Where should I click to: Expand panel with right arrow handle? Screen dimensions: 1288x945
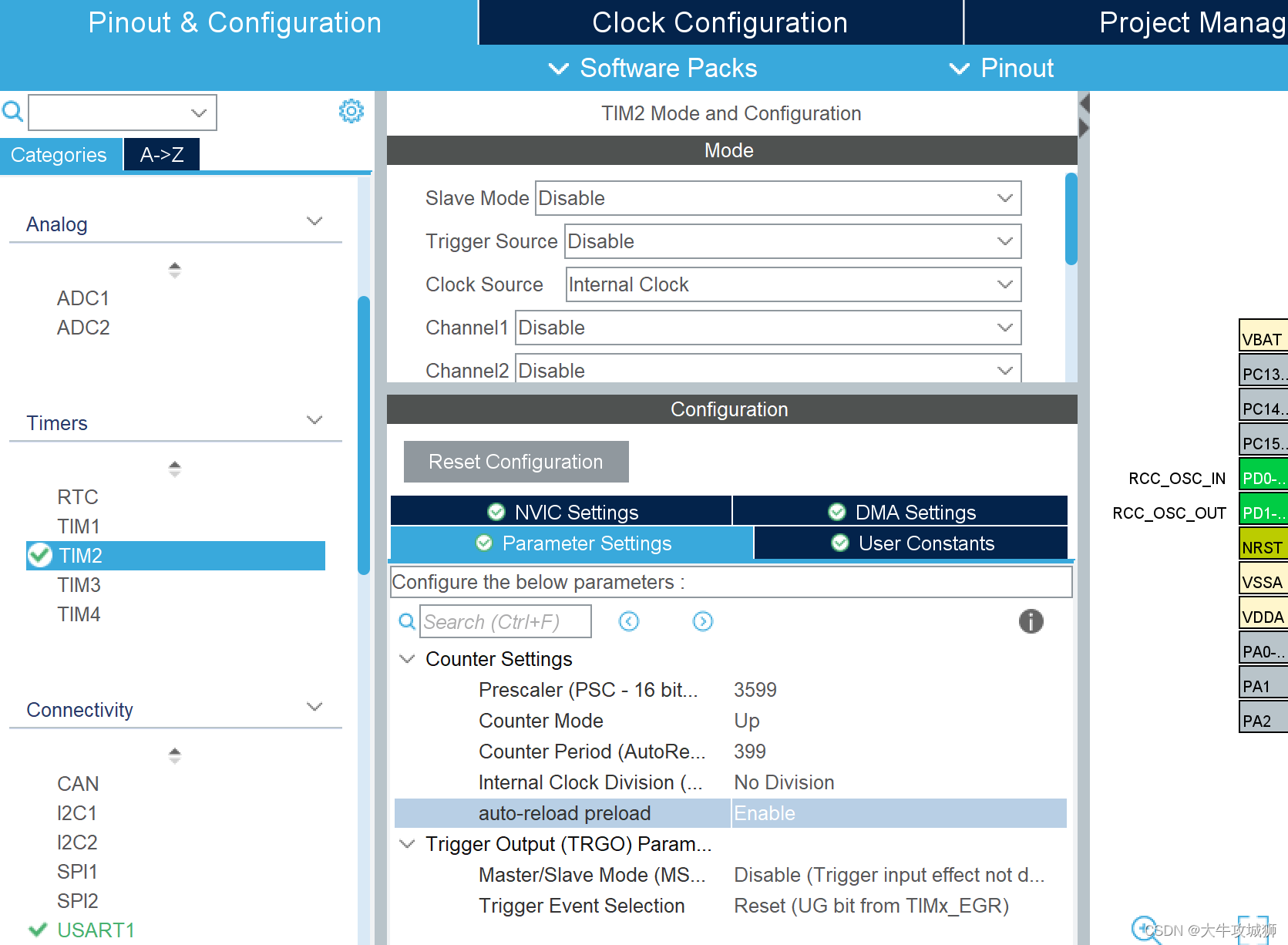coord(1085,128)
